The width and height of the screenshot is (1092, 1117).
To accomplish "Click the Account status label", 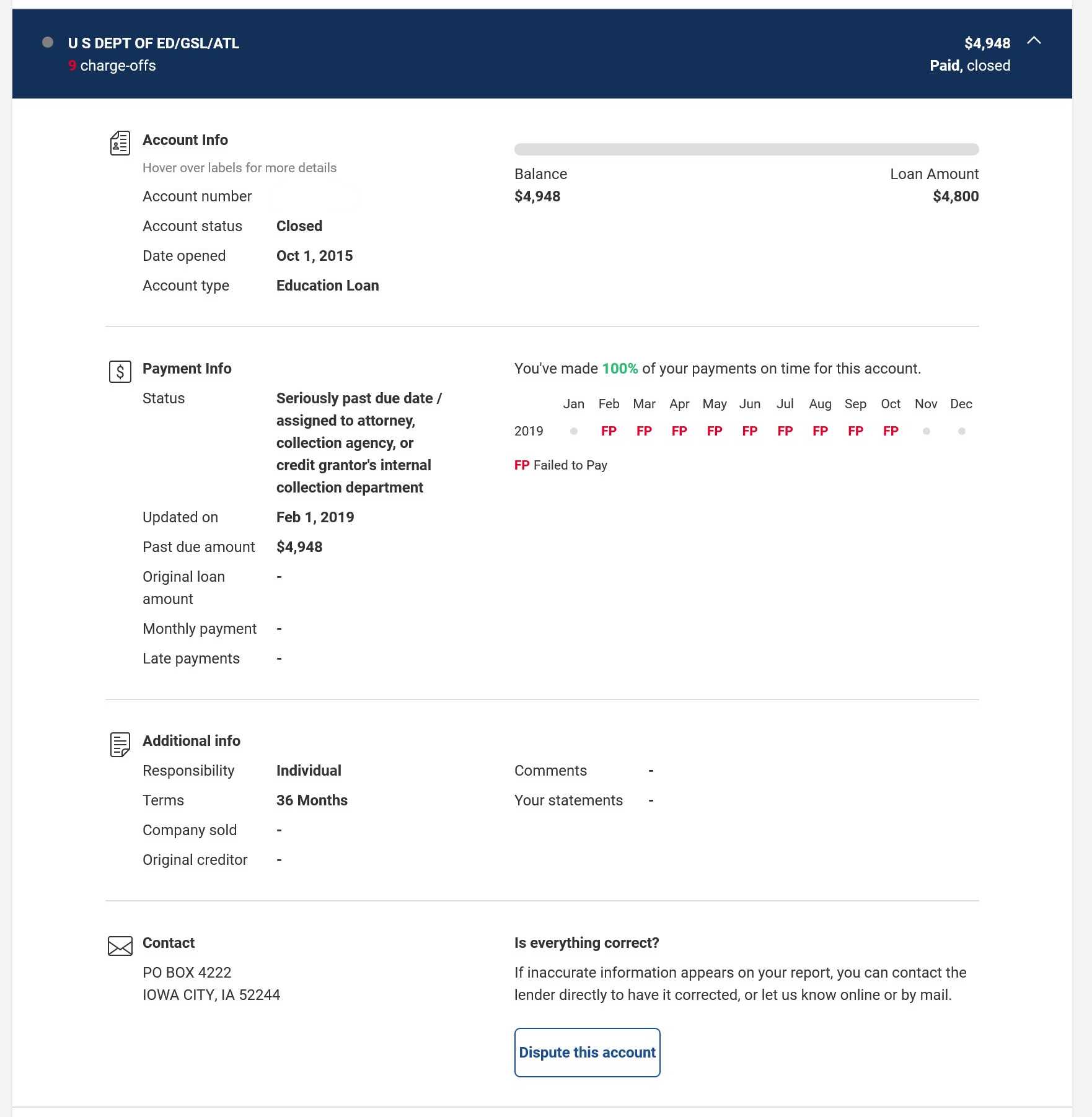I will pos(192,226).
